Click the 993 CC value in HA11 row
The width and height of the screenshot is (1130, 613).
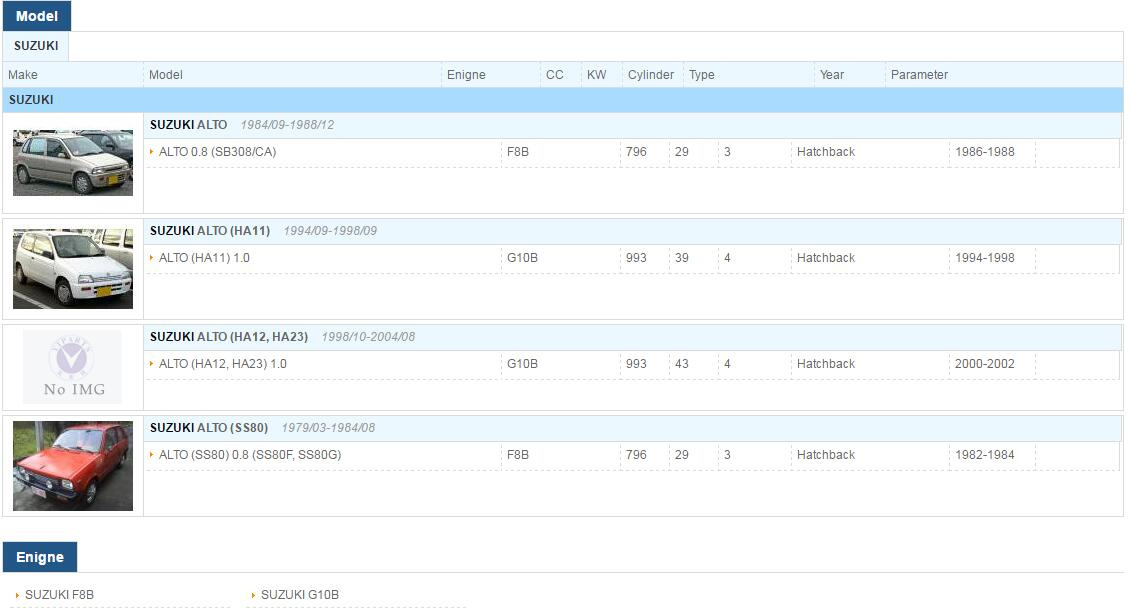tap(636, 258)
